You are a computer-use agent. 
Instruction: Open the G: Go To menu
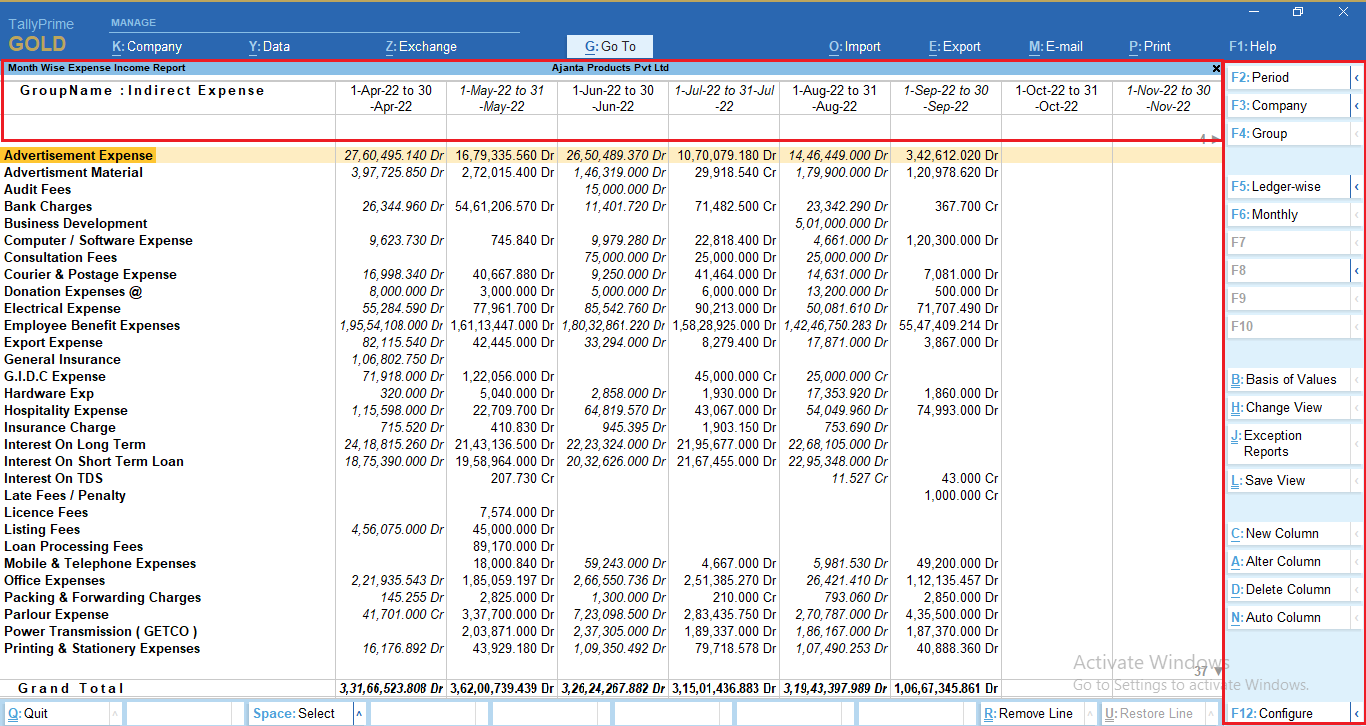point(609,46)
